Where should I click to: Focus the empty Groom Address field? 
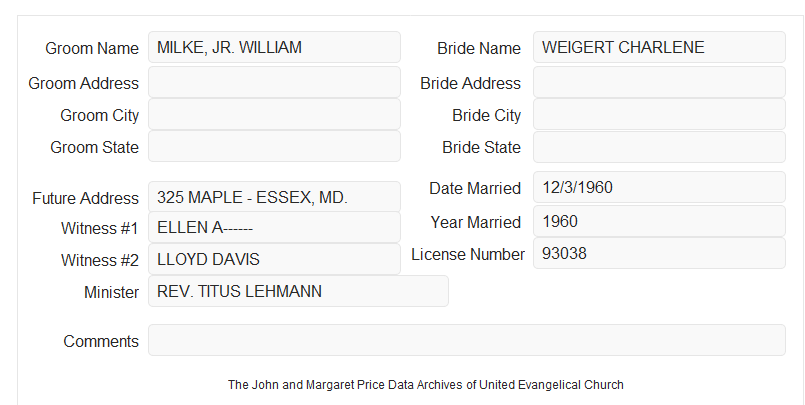274,82
